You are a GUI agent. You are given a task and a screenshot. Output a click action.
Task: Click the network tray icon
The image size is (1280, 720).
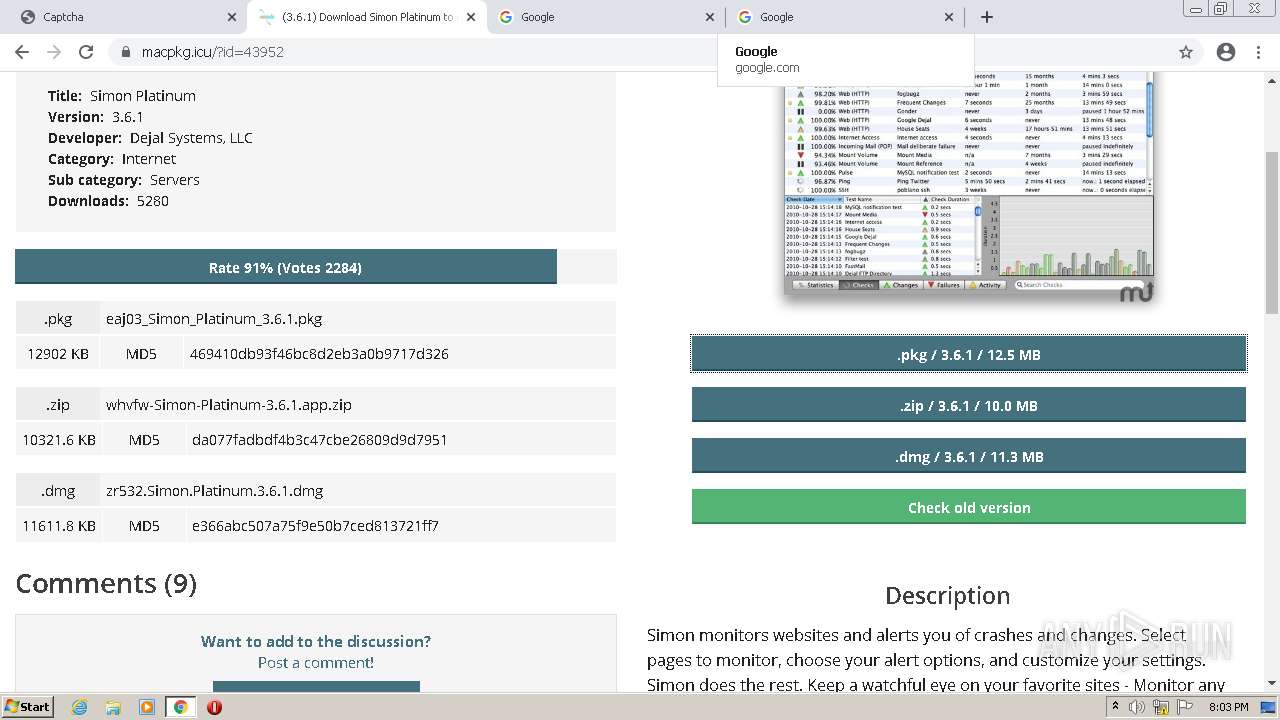[x=1161, y=707]
